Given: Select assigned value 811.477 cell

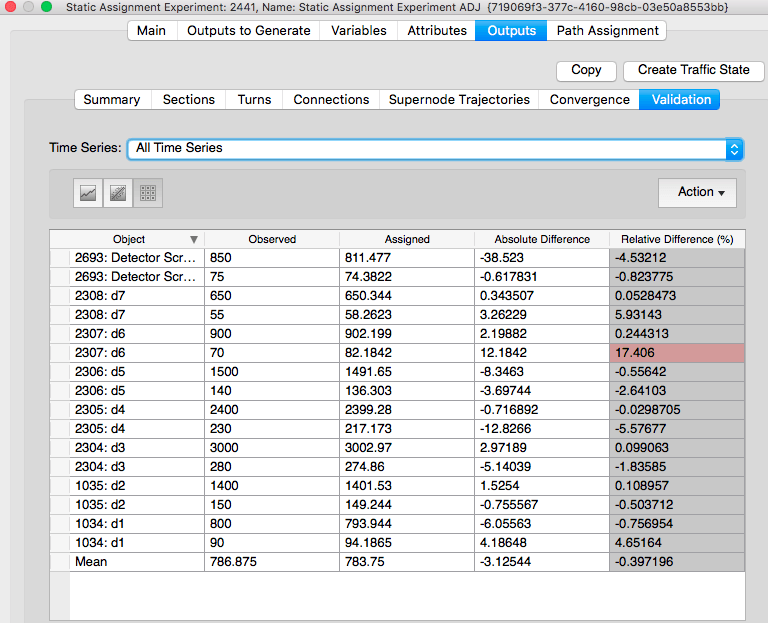Looking at the screenshot, I should point(407,258).
